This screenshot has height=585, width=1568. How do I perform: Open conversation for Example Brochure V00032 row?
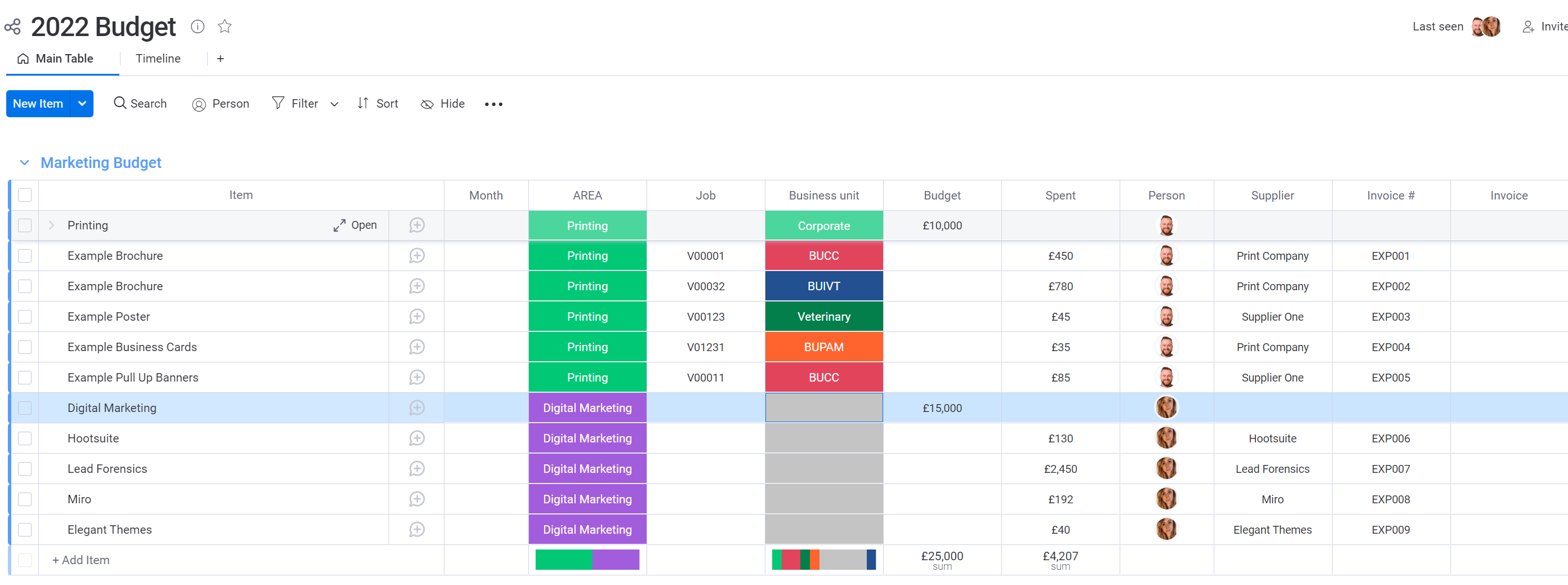tap(417, 286)
